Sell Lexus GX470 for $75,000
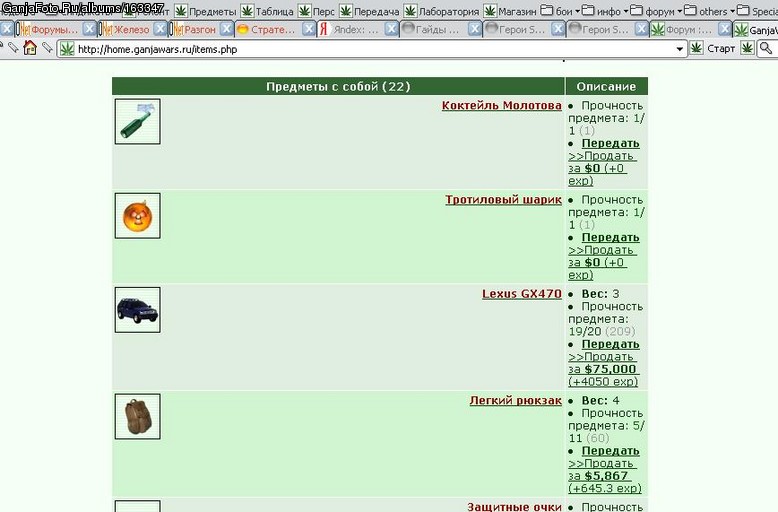This screenshot has width=778, height=512. click(x=603, y=369)
